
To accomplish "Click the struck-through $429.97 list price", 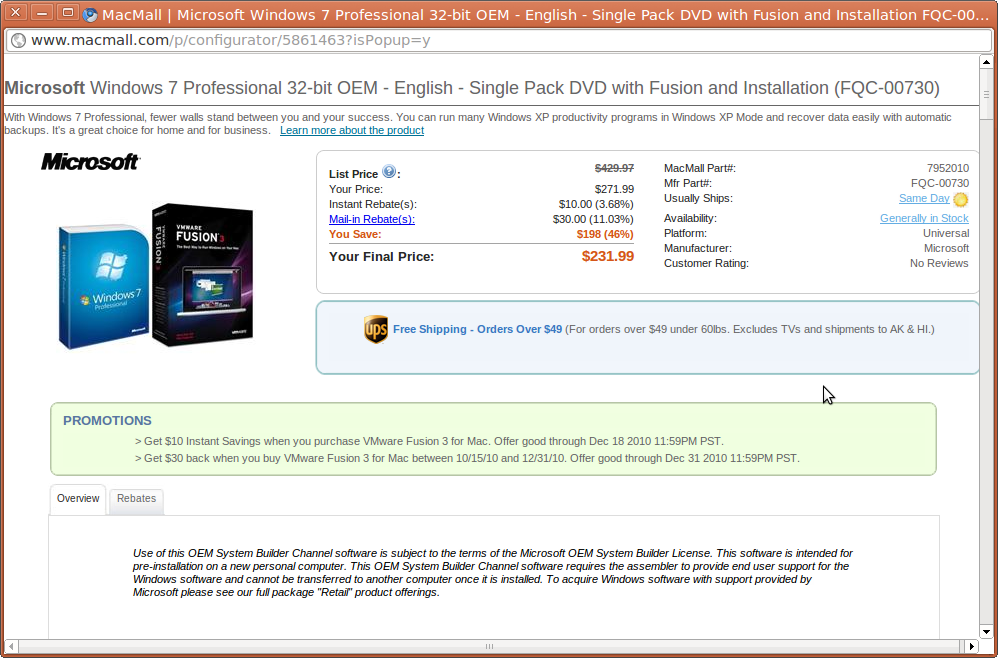I will [x=614, y=169].
